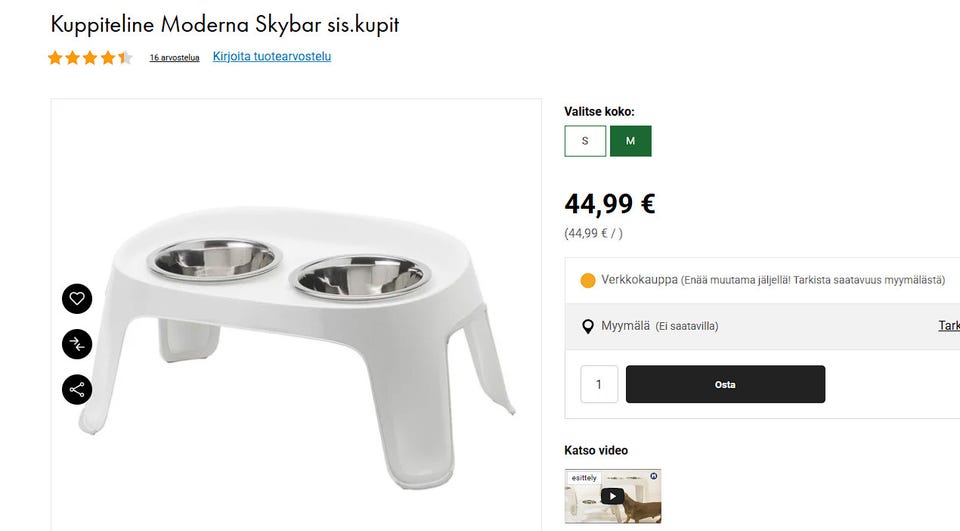The image size is (960, 531).
Task: Select size S
Action: click(x=585, y=141)
